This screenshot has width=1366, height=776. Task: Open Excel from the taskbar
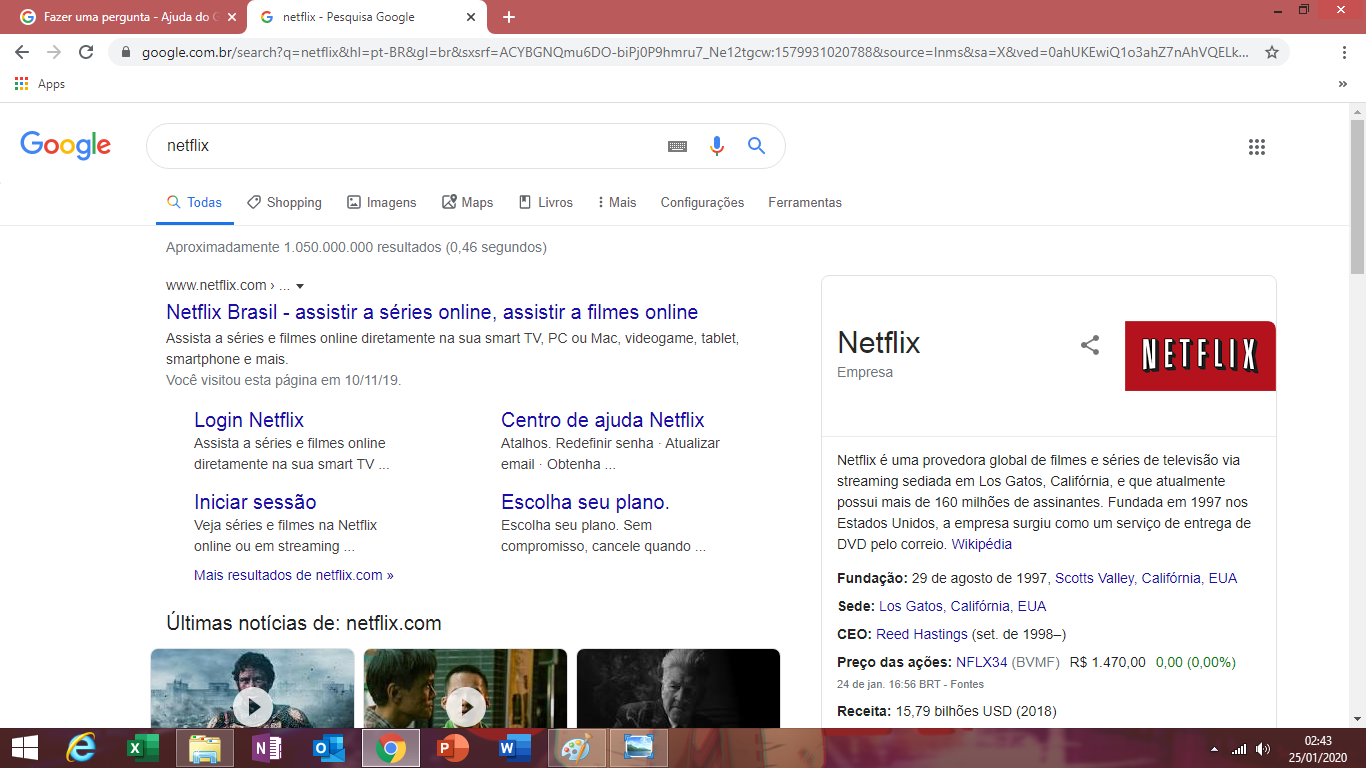point(143,748)
